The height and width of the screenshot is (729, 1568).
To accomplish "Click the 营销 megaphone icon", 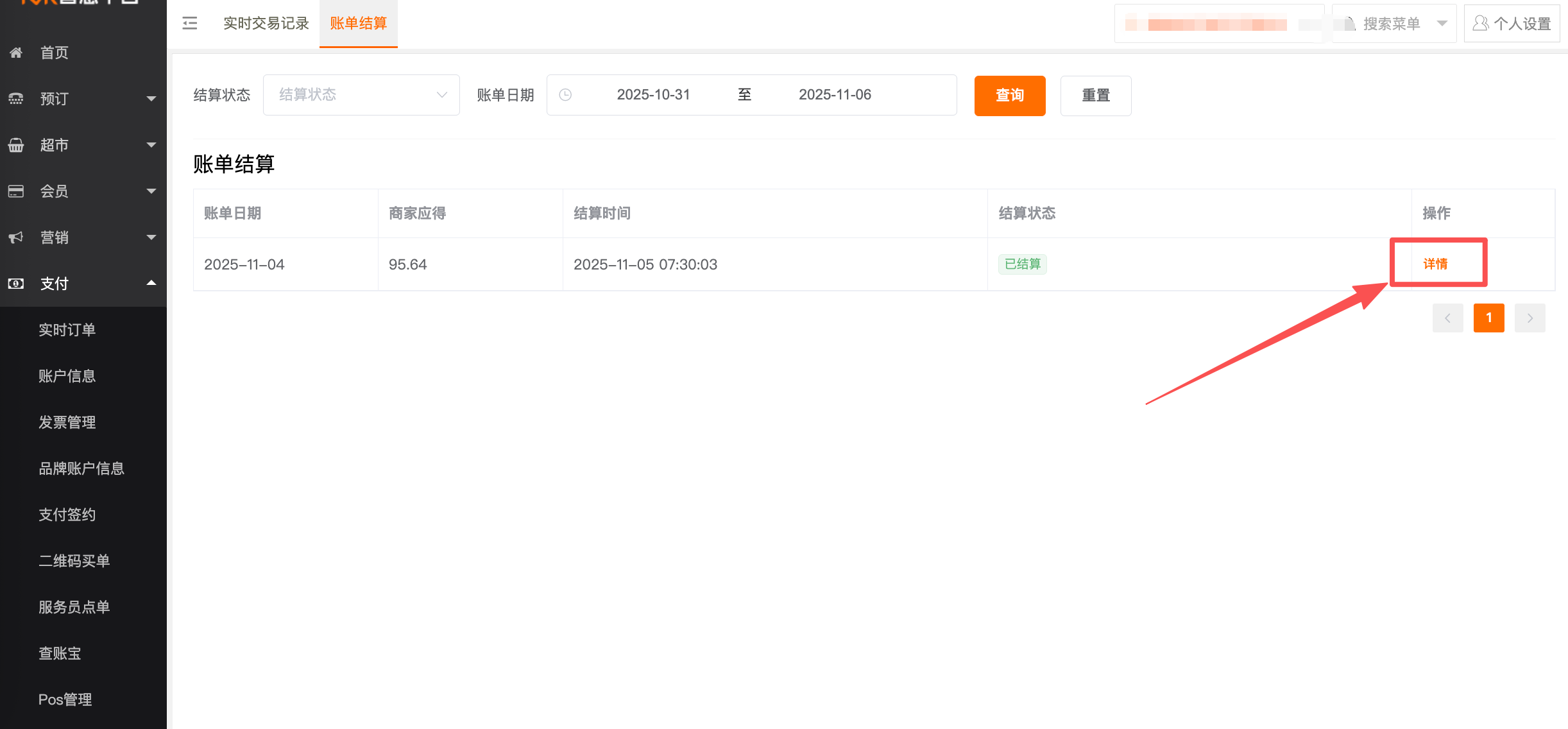I will tap(16, 237).
